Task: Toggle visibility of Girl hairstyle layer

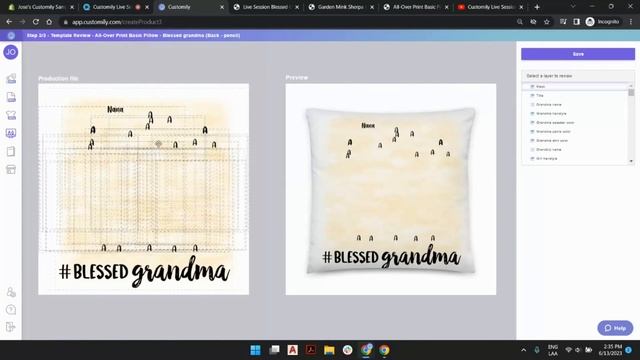Action: (x=532, y=158)
